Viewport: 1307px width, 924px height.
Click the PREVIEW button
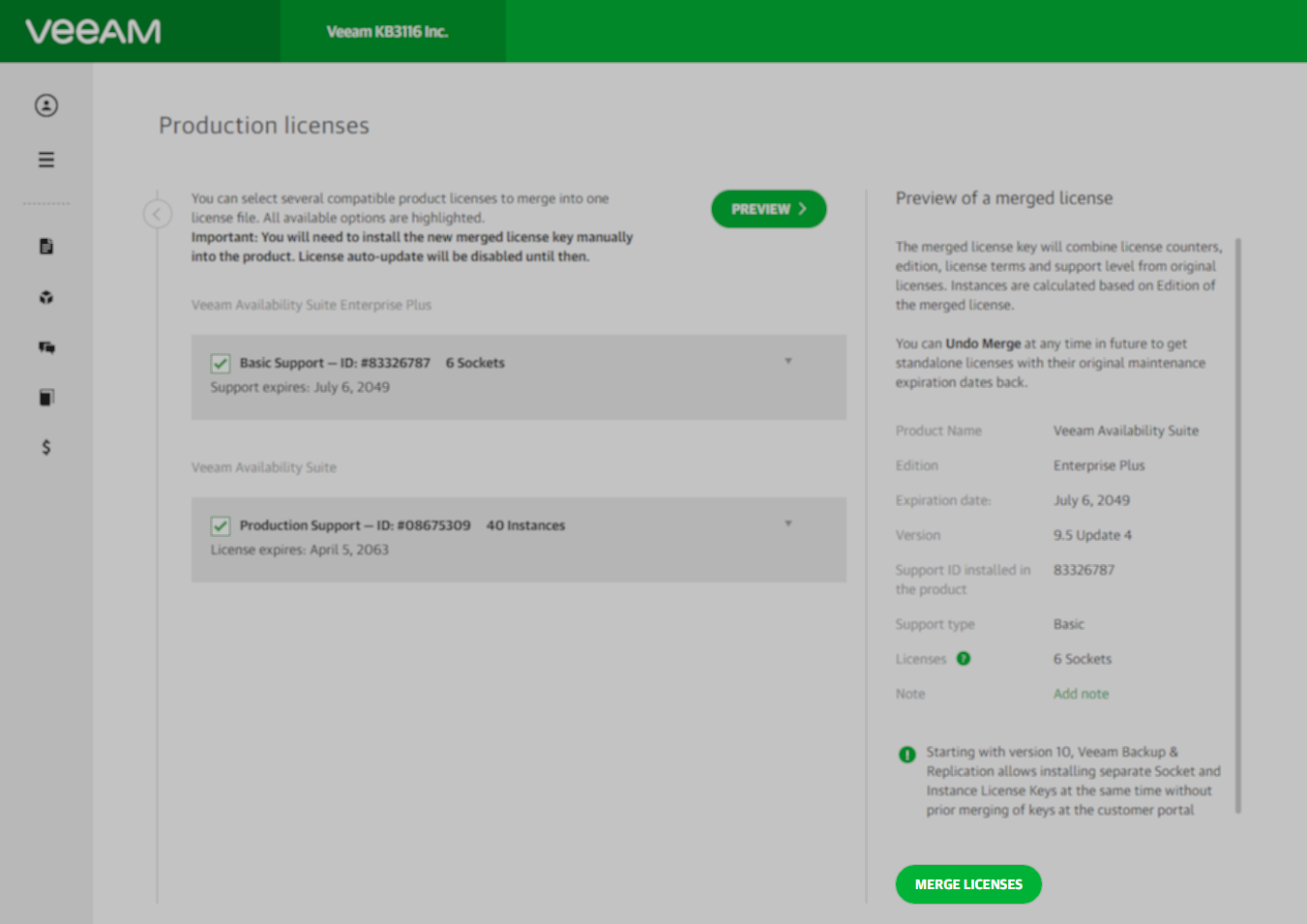pyautogui.click(x=769, y=209)
